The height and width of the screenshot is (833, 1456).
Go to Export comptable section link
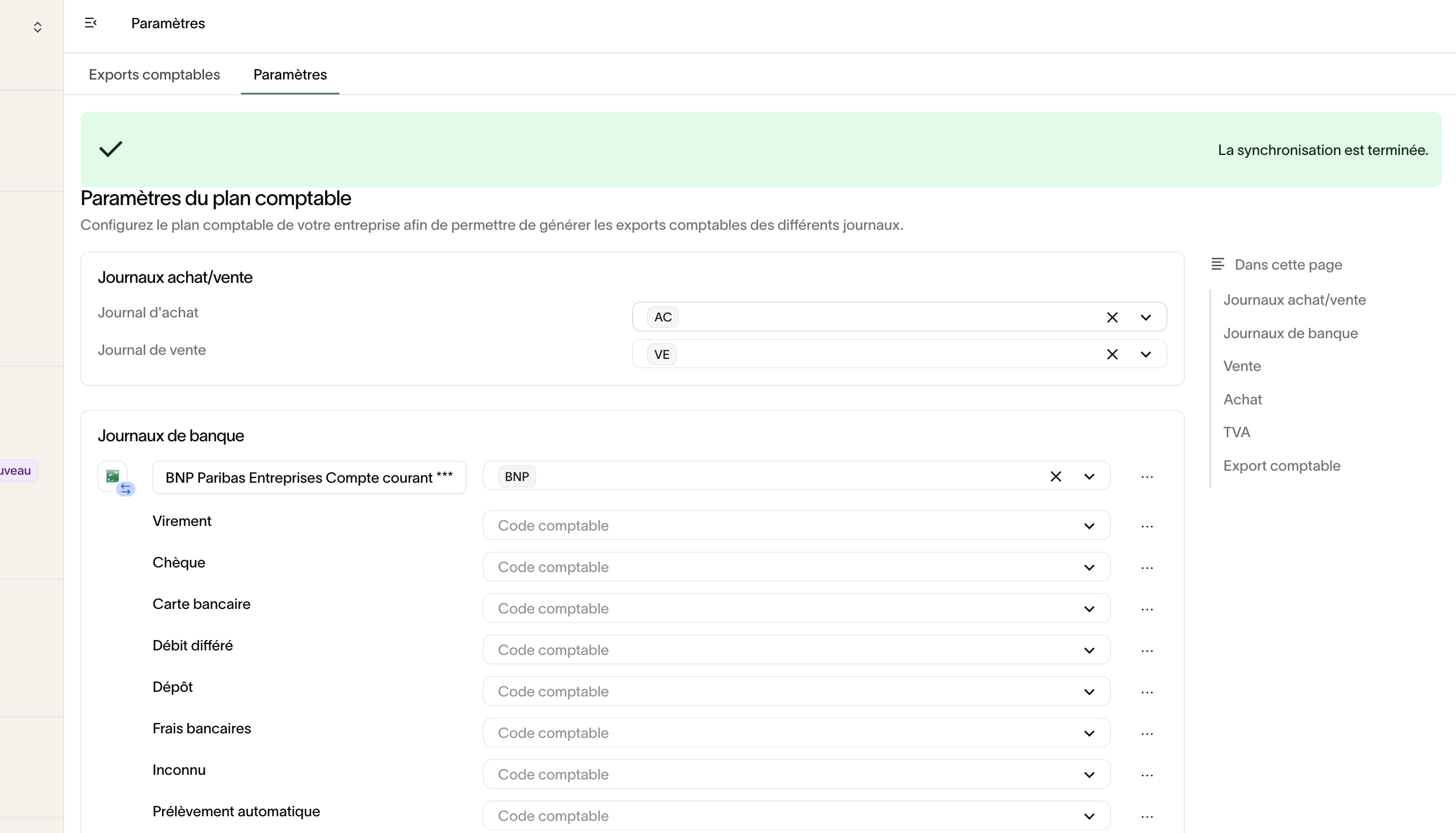pos(1281,465)
